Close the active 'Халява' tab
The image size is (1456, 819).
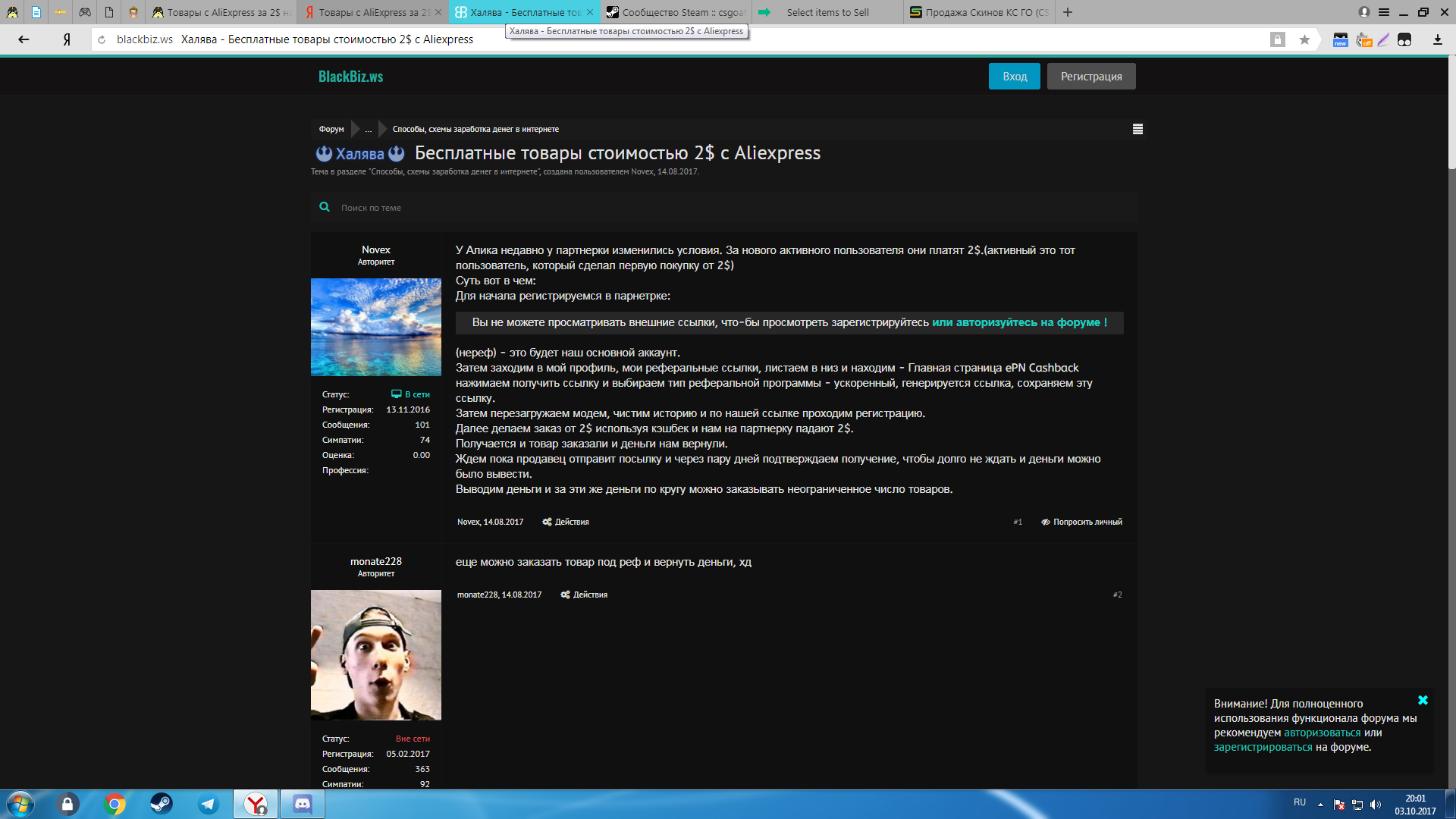pos(590,12)
